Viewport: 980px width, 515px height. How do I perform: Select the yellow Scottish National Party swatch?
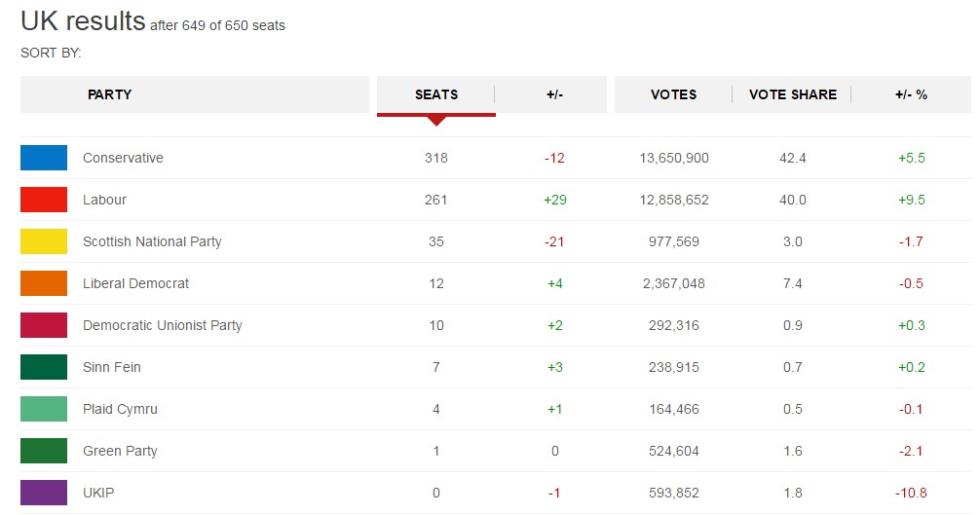(44, 242)
